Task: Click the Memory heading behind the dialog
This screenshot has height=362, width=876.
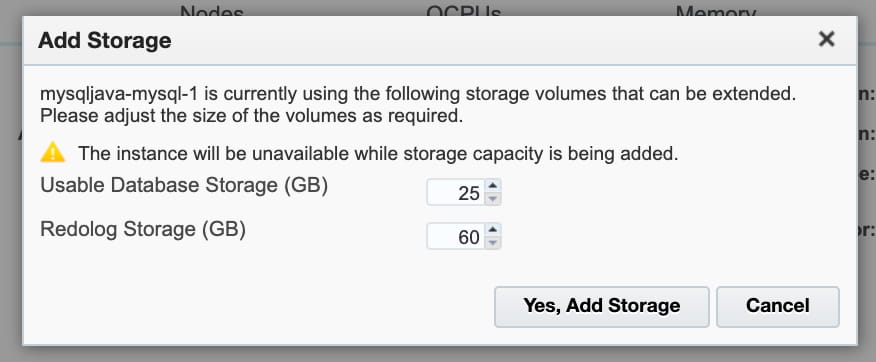Action: point(716,10)
